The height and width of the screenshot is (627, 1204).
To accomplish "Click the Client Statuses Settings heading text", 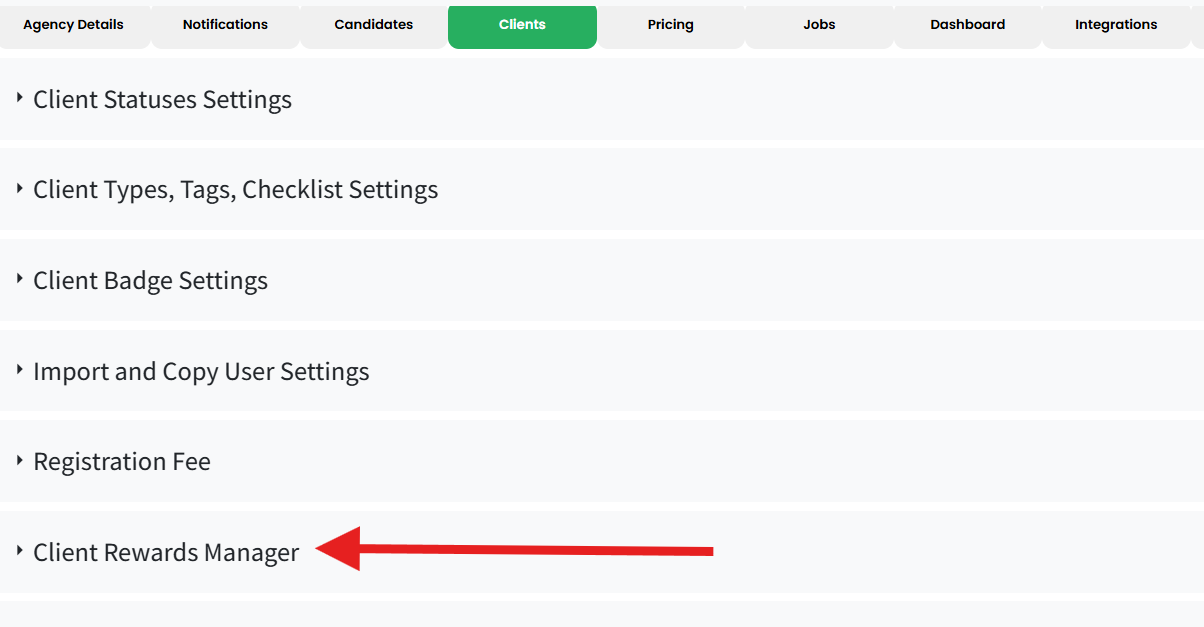I will click(162, 100).
